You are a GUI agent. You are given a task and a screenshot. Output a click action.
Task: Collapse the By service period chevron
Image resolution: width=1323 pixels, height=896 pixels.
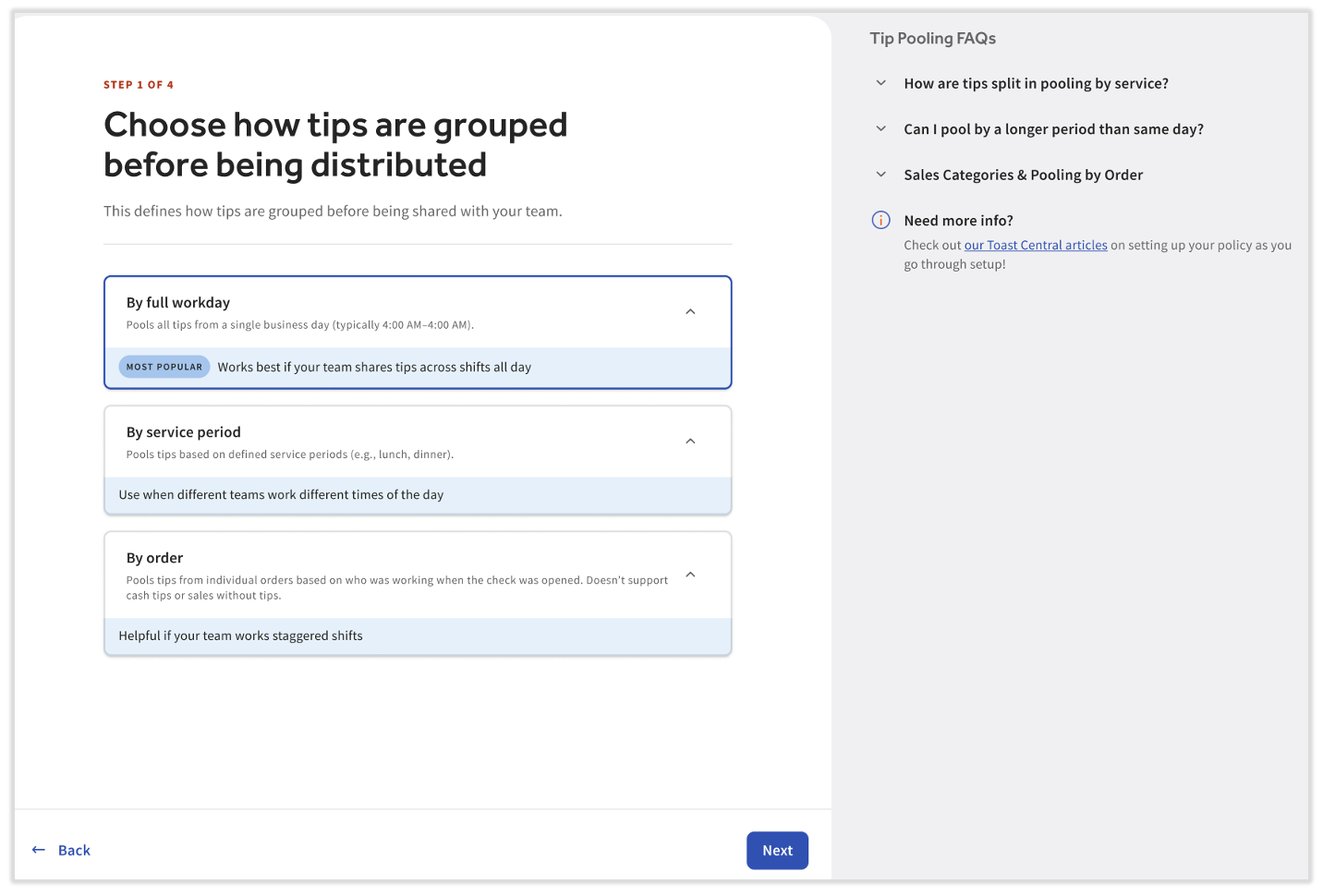[690, 442]
